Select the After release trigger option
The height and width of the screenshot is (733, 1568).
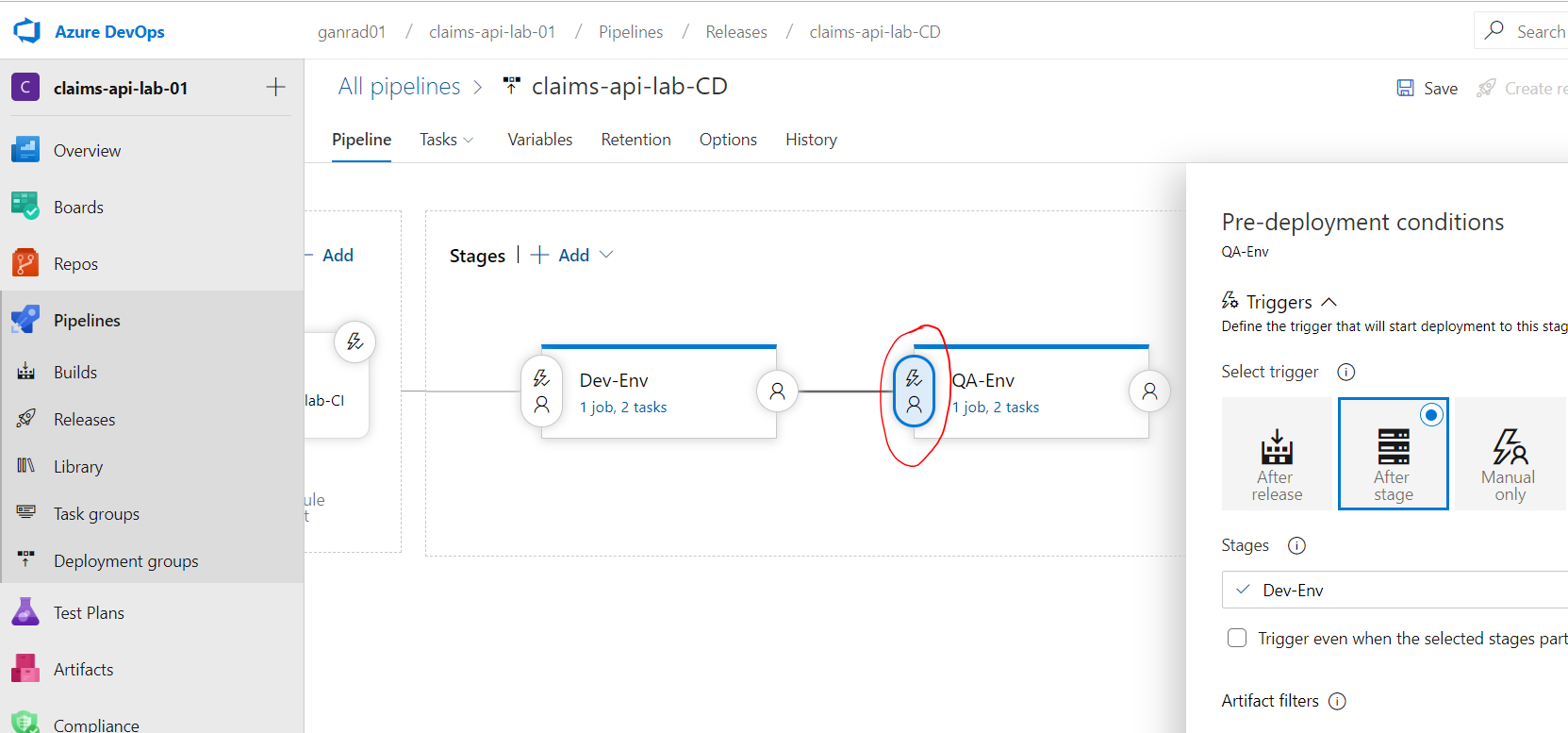click(x=1277, y=454)
